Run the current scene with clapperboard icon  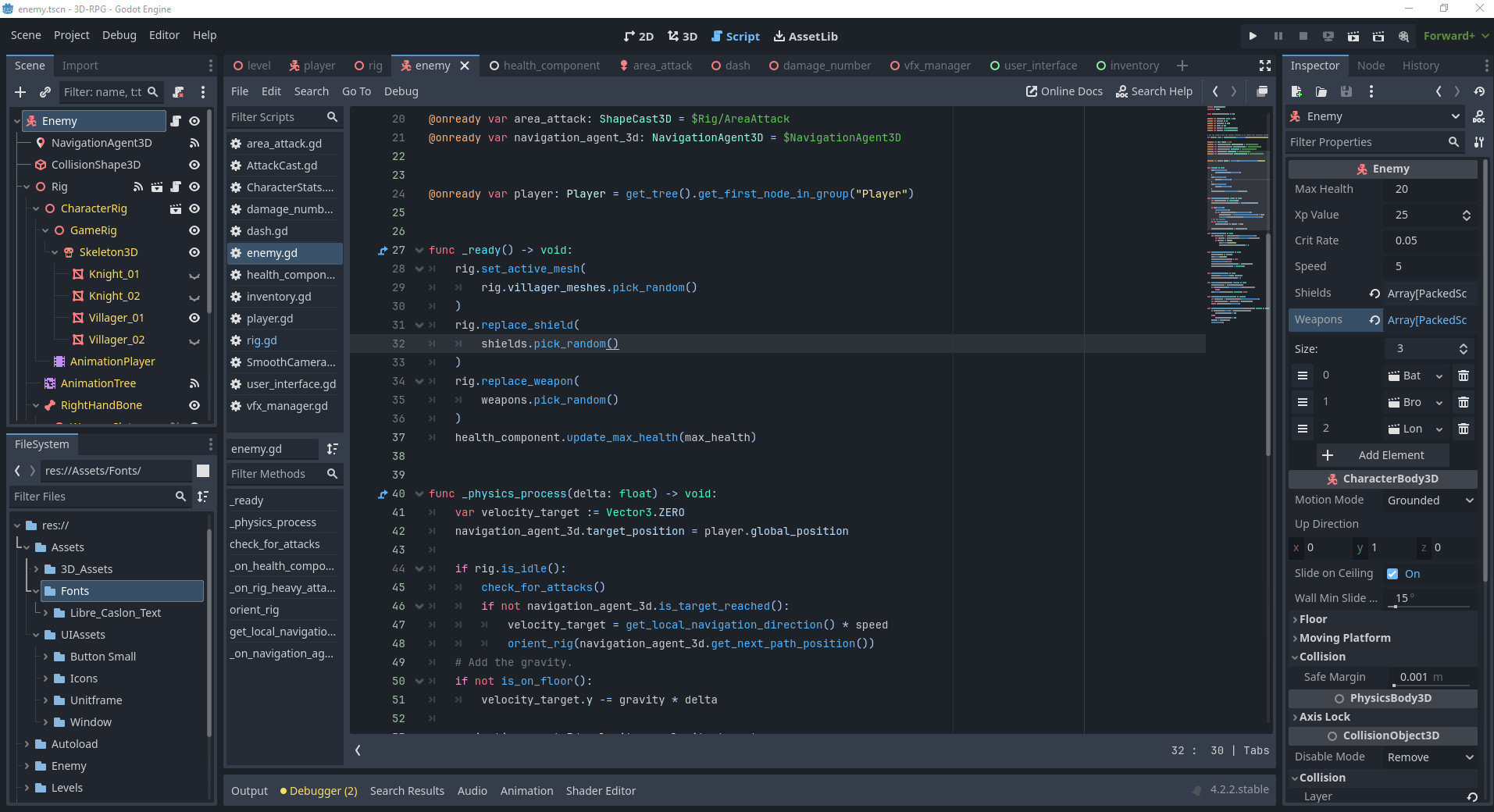point(1353,36)
